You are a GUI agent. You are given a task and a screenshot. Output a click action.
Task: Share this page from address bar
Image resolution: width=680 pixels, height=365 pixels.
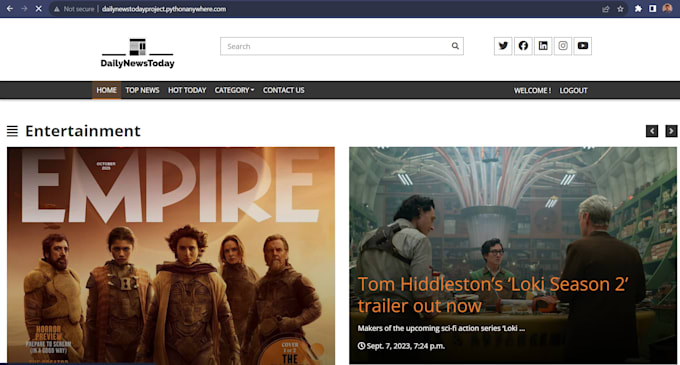point(606,9)
